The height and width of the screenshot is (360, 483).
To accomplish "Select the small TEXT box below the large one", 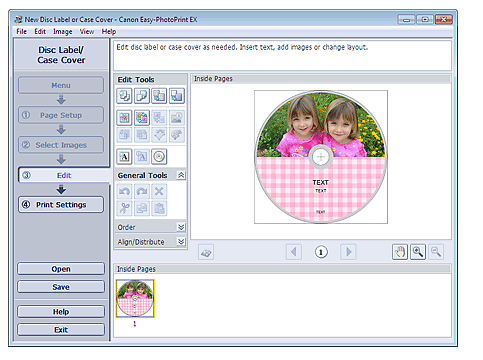I will (x=321, y=191).
